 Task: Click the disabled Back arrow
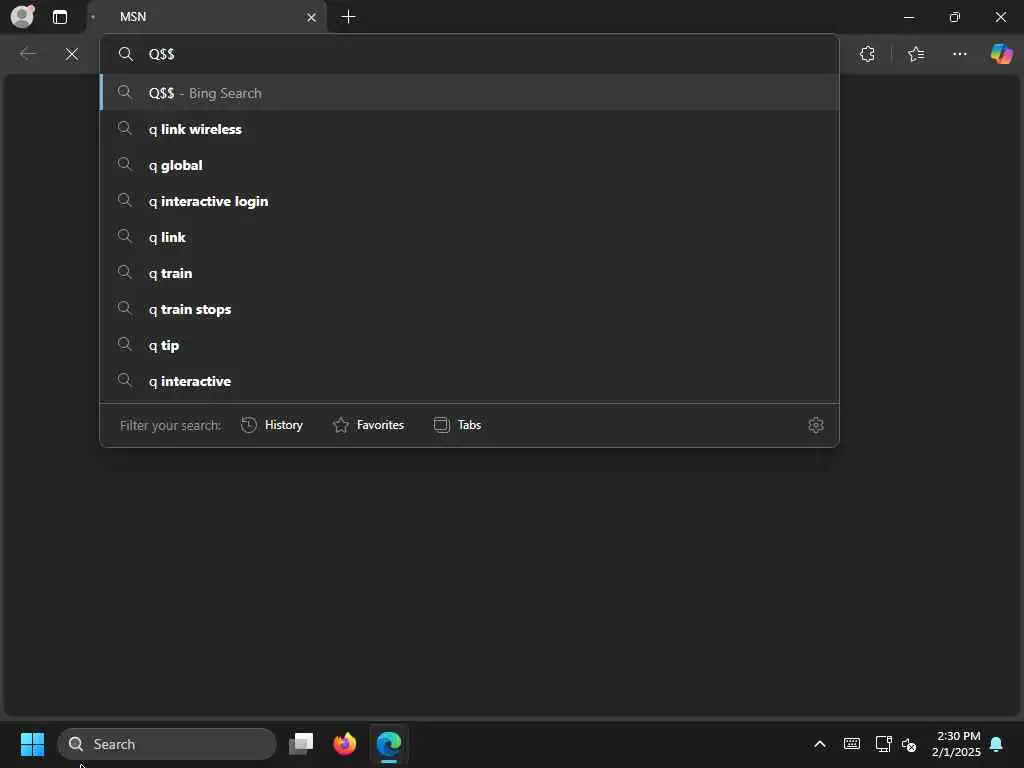coord(28,54)
